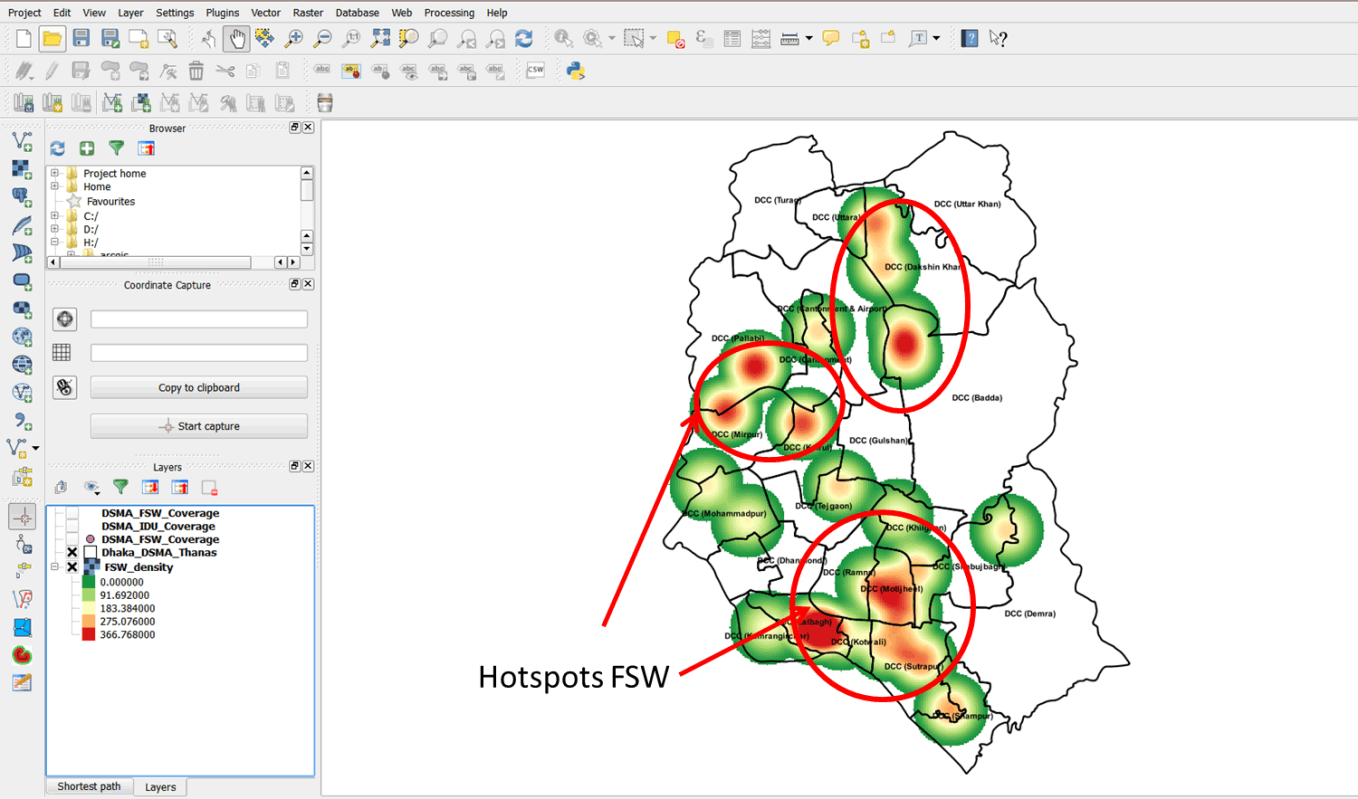Click the green Add Selected Layers plus icon
The image size is (1358, 799).
87,148
